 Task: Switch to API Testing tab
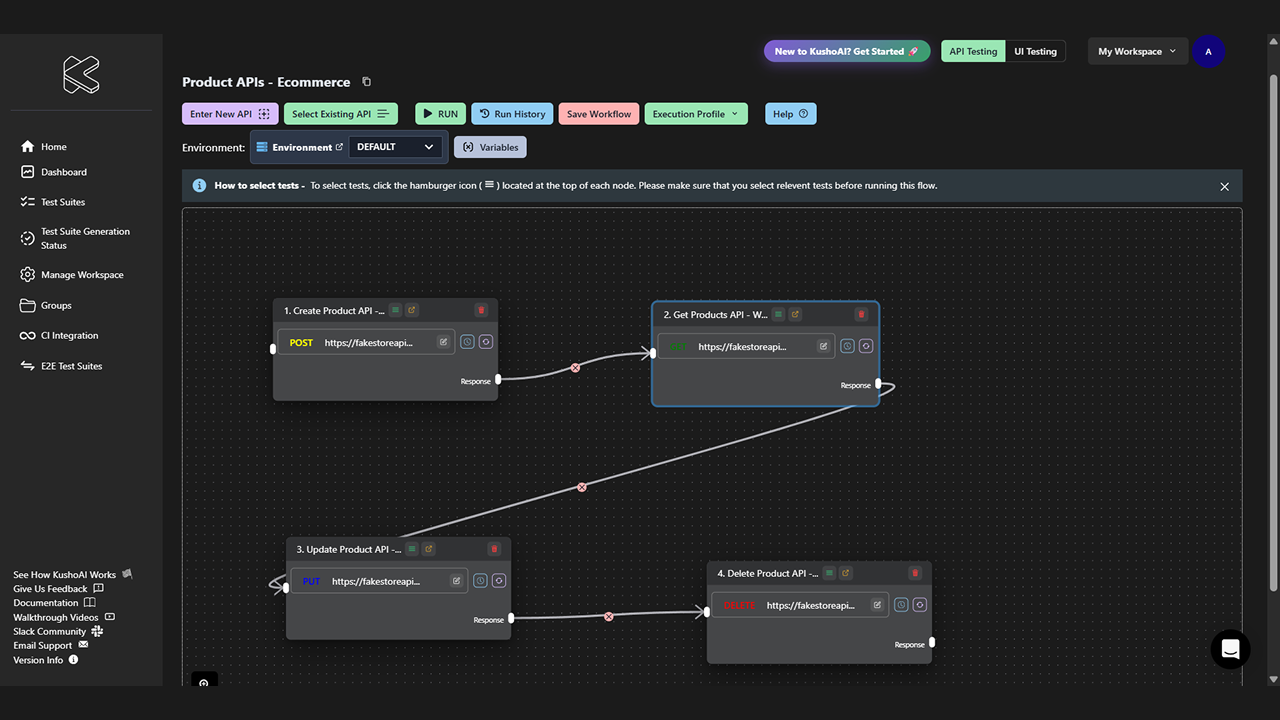pyautogui.click(x=973, y=52)
